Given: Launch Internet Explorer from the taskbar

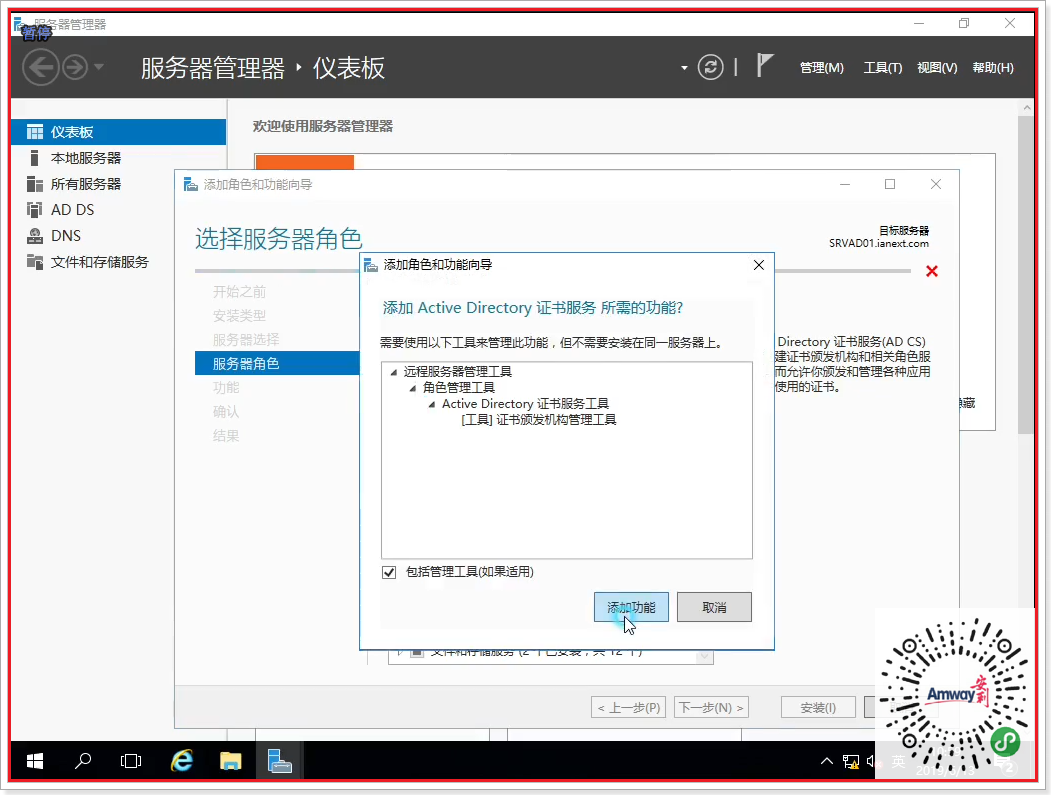Looking at the screenshot, I should coord(181,761).
